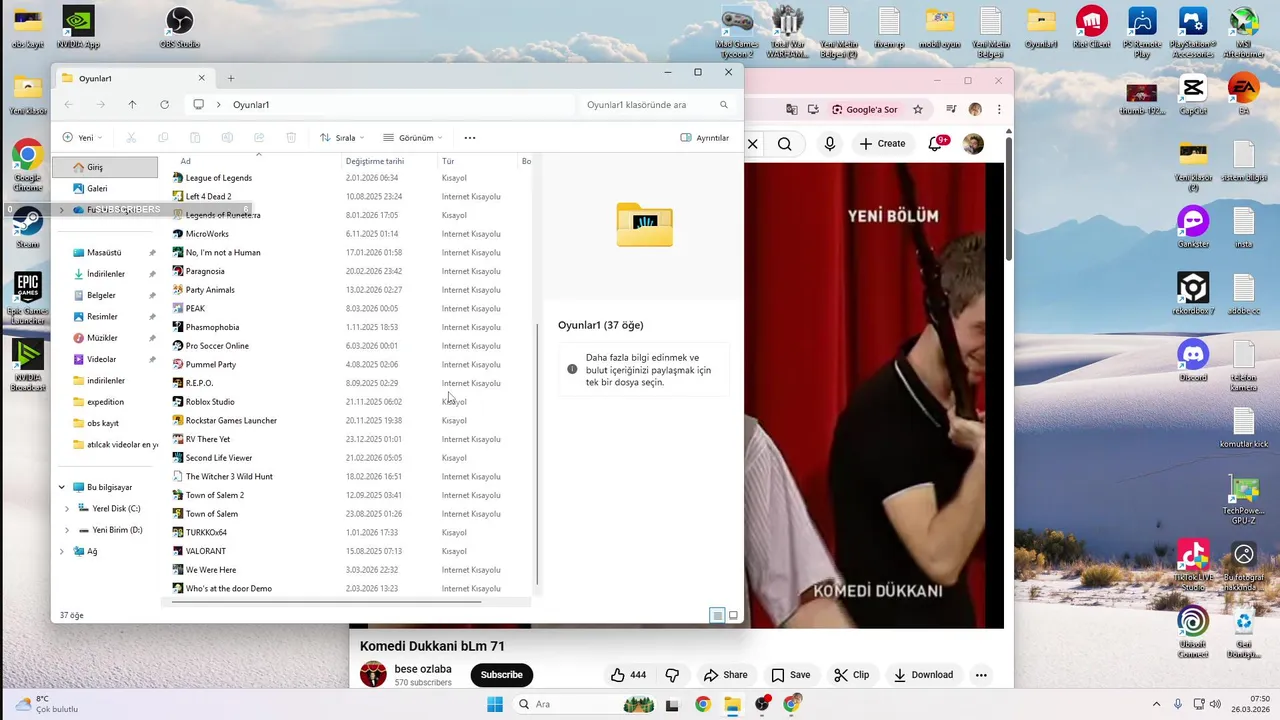Click the YouTube voice search microphone
This screenshot has width=1280, height=720.
pyautogui.click(x=830, y=144)
